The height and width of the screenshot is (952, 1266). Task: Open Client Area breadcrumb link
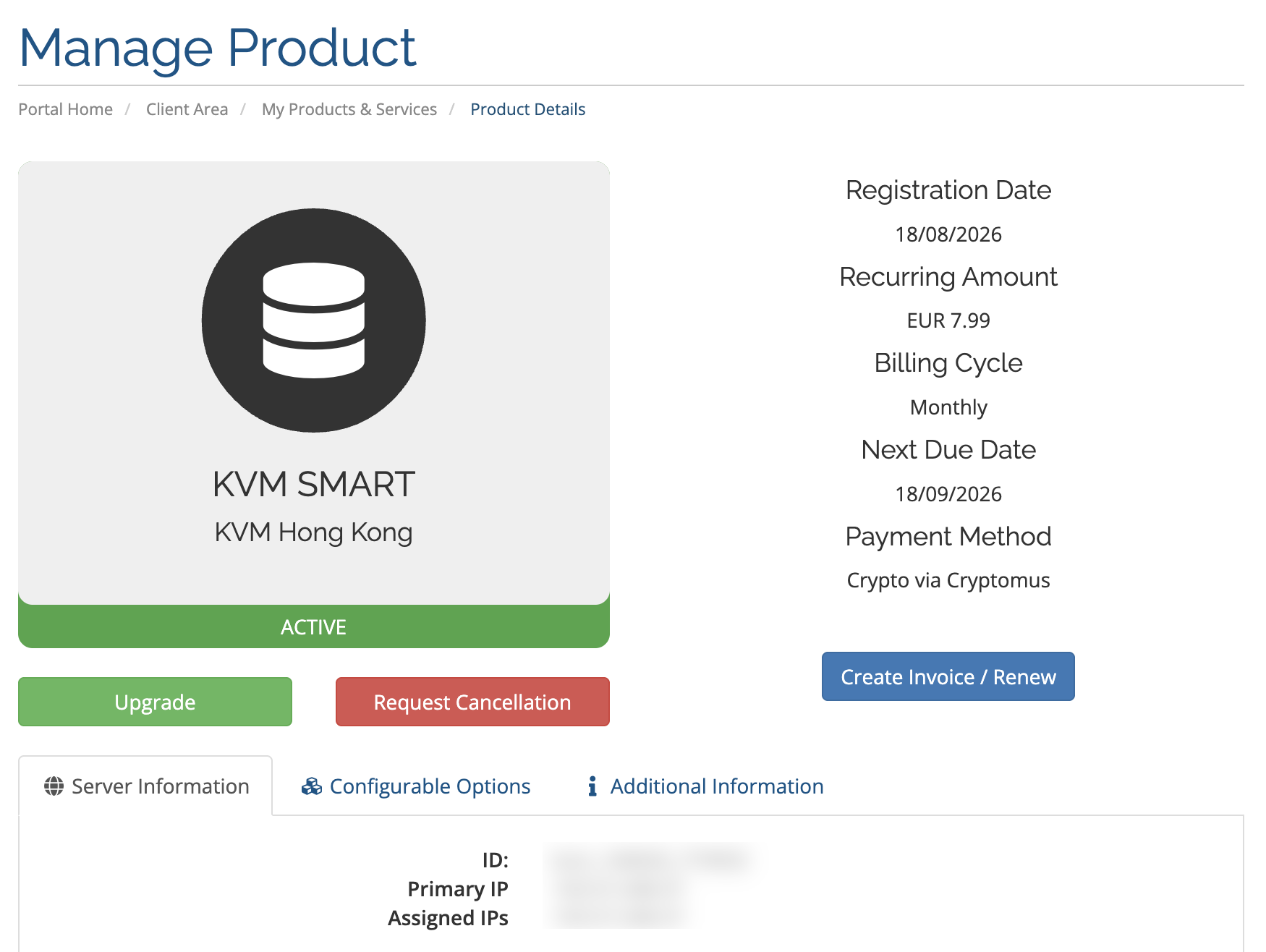[187, 109]
